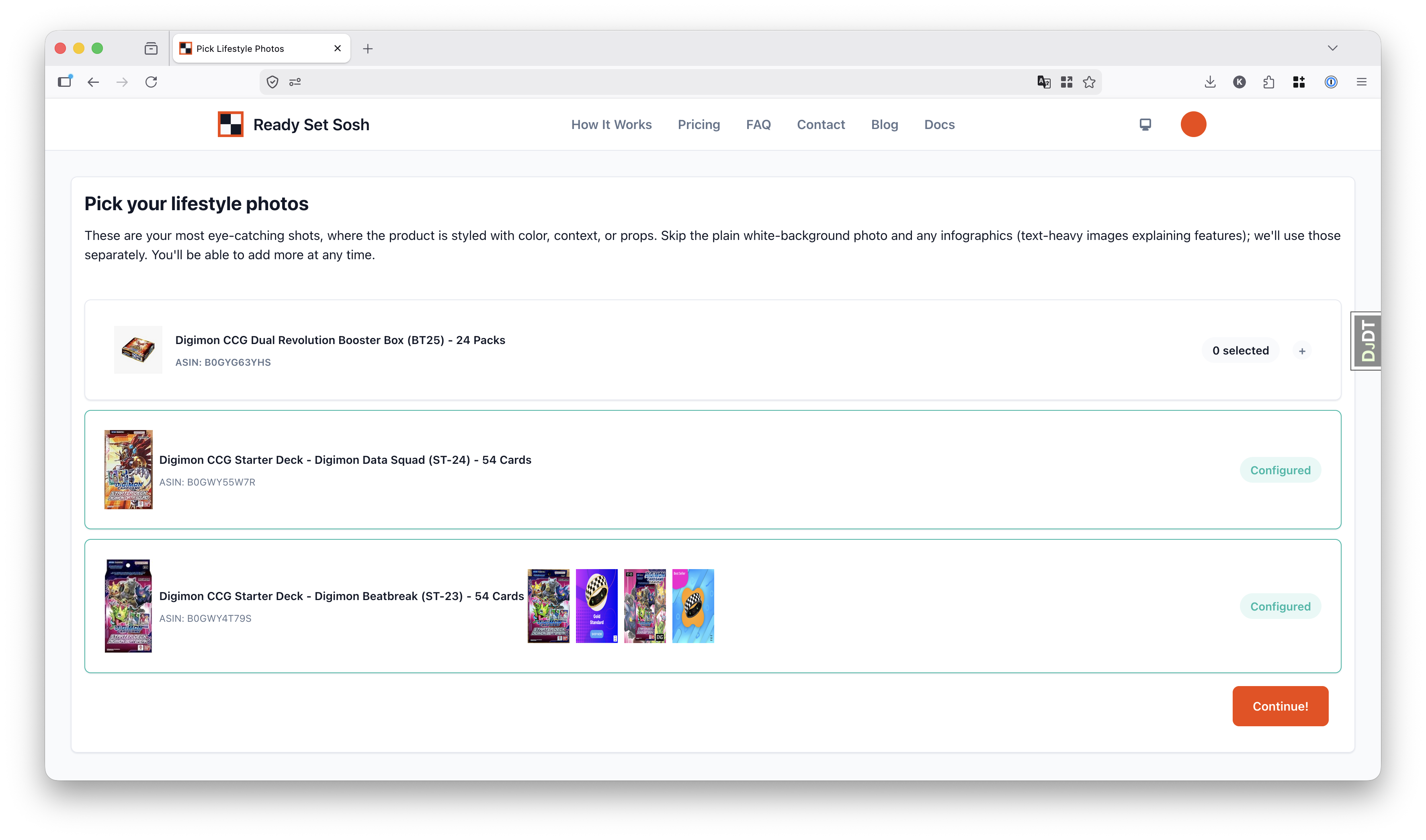Go forward with the browser forward arrow
1426x840 pixels.
(x=122, y=82)
